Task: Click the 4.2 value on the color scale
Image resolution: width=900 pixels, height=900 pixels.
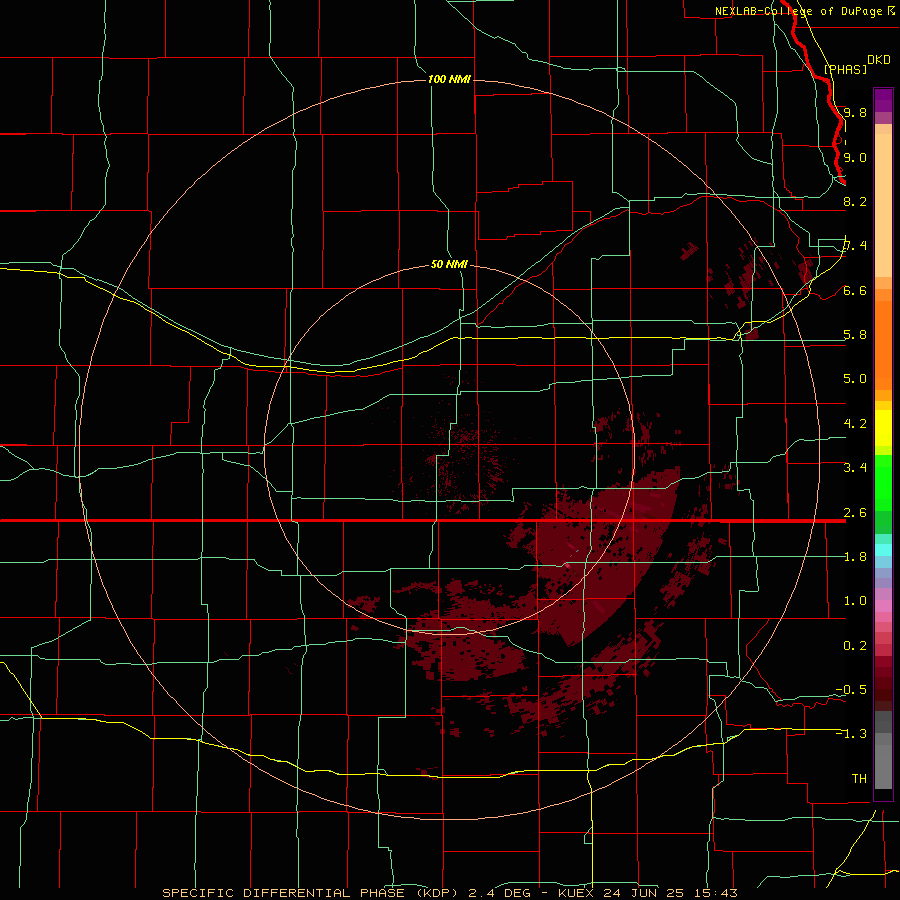Action: 855,424
